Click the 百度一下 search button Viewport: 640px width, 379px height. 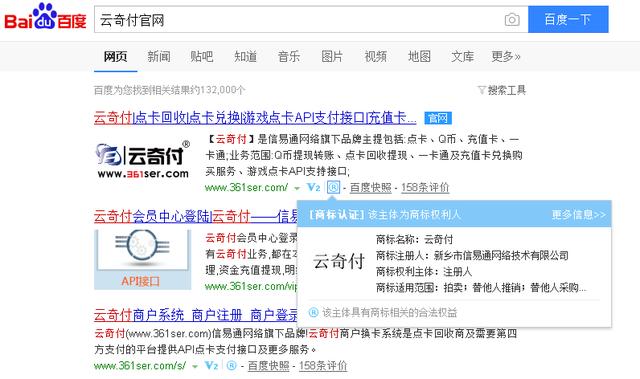tap(568, 19)
